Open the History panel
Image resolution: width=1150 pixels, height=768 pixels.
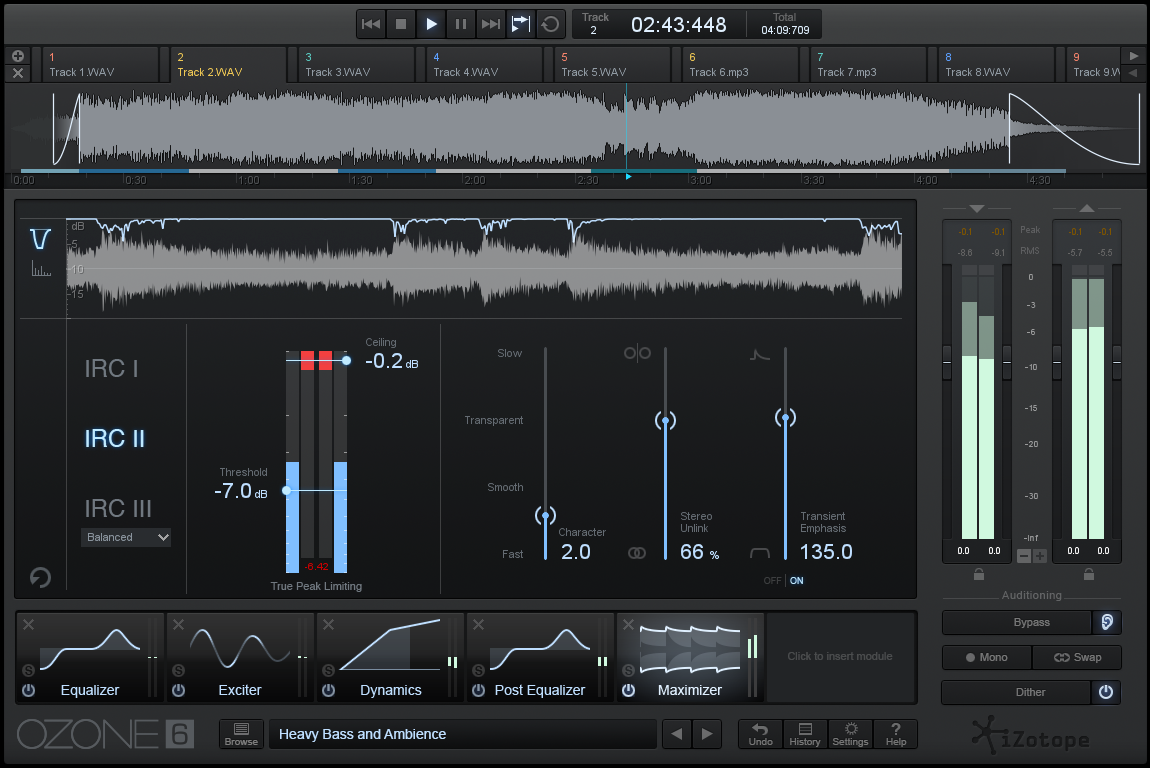pyautogui.click(x=805, y=734)
